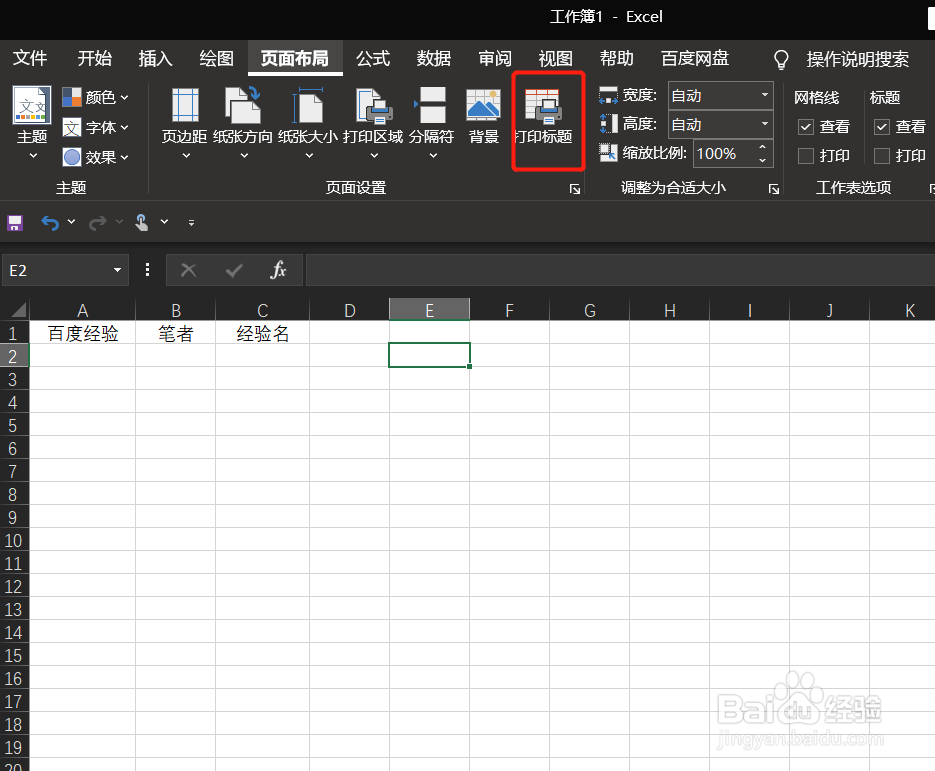Click the Redo arrow
The height and width of the screenshot is (771, 935).
click(x=98, y=223)
